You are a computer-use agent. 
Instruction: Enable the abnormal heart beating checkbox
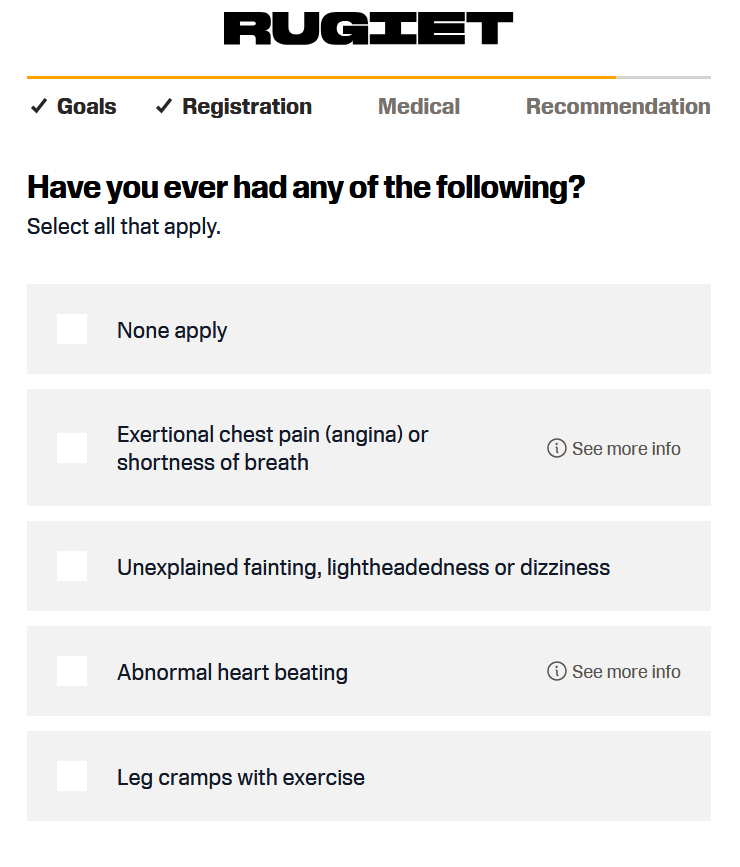[x=72, y=671]
